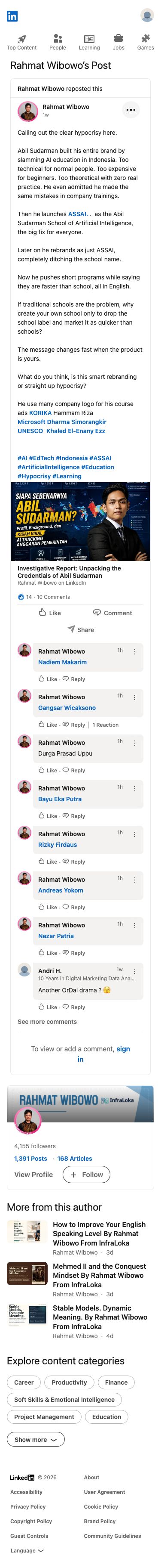
Task: Expand See more comments
Action: 47,1021
